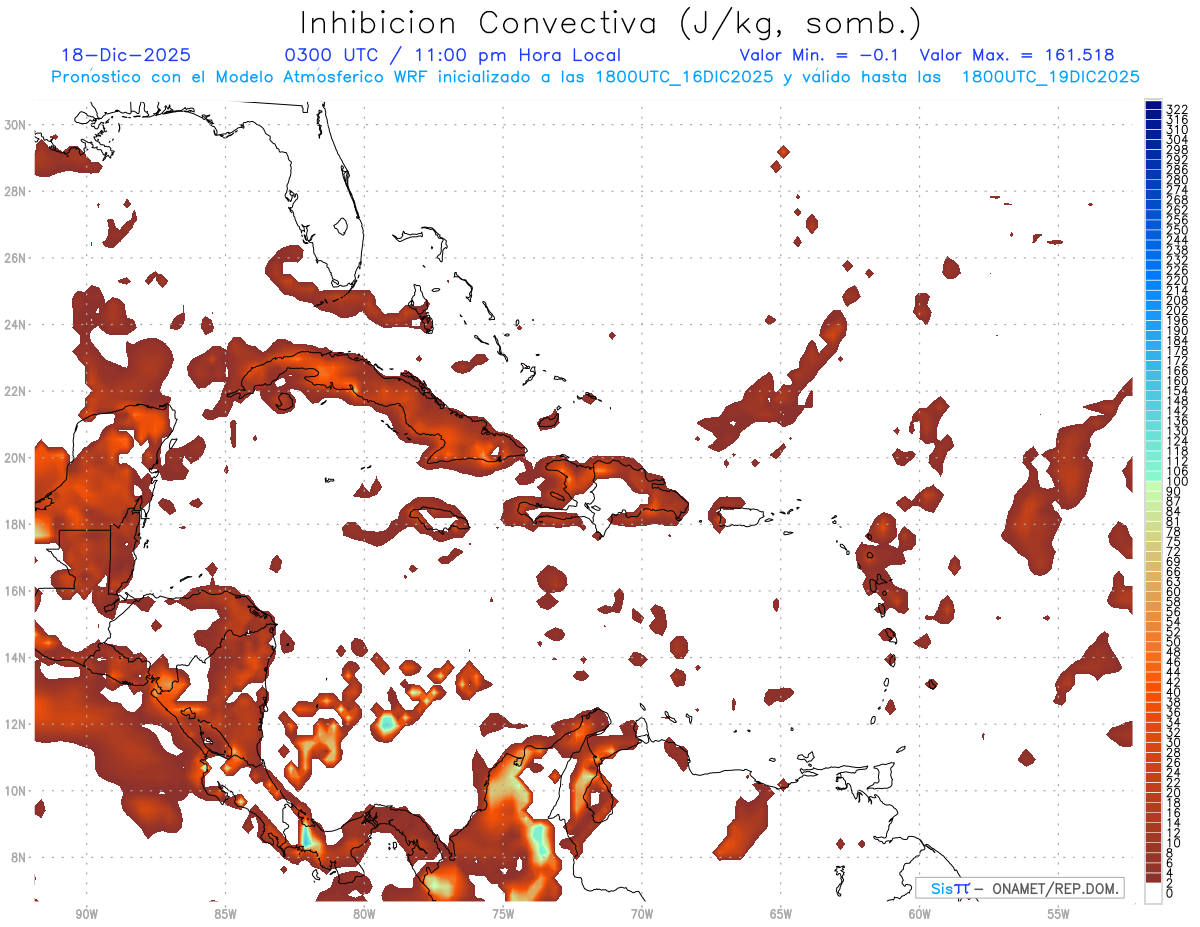This screenshot has height=927, width=1200.
Task: Click the "Valor Max. = 161.518" readout
Action: point(1017,56)
